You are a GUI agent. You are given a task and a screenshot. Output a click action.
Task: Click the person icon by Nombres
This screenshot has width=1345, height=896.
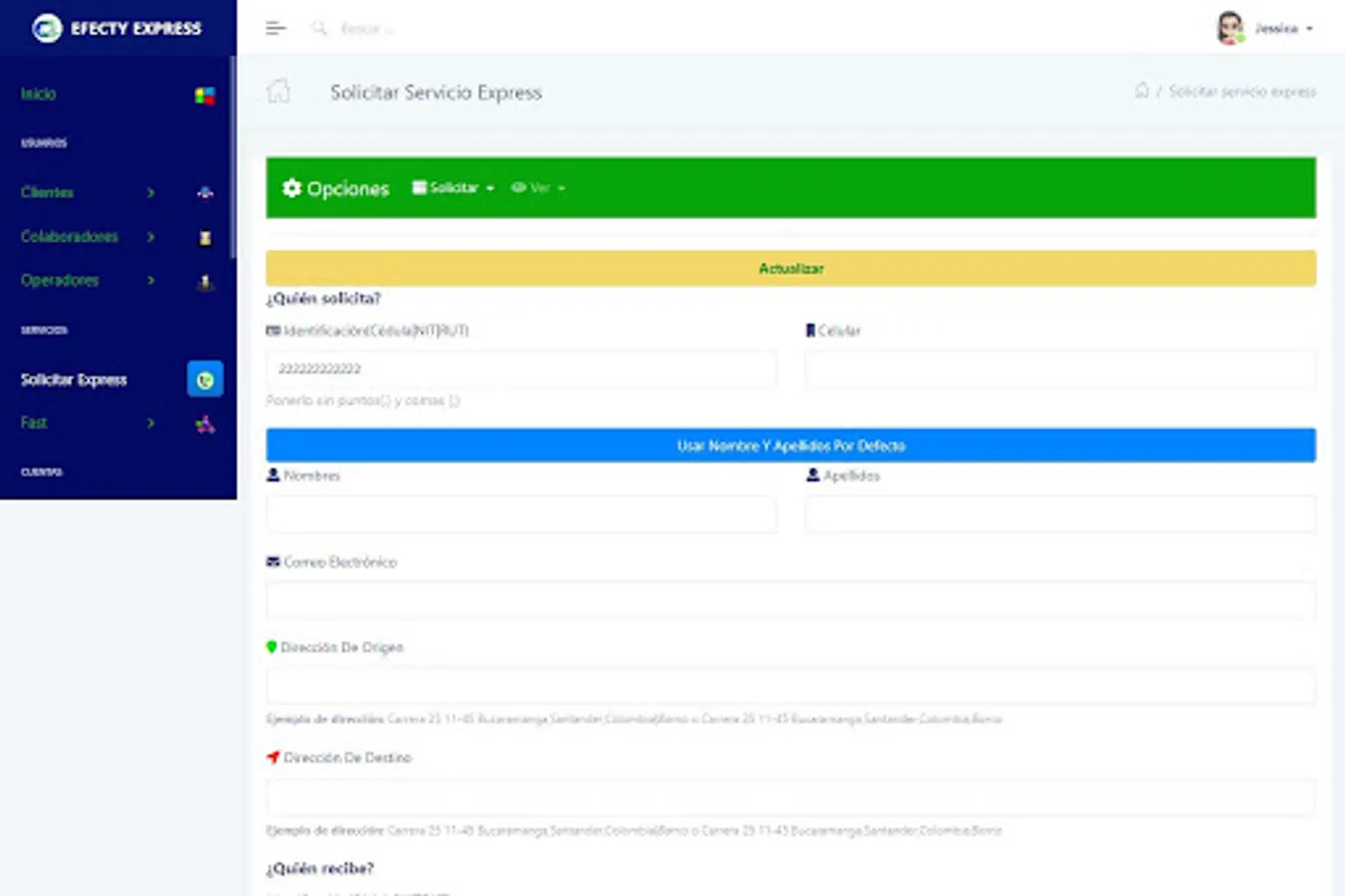[x=273, y=476]
